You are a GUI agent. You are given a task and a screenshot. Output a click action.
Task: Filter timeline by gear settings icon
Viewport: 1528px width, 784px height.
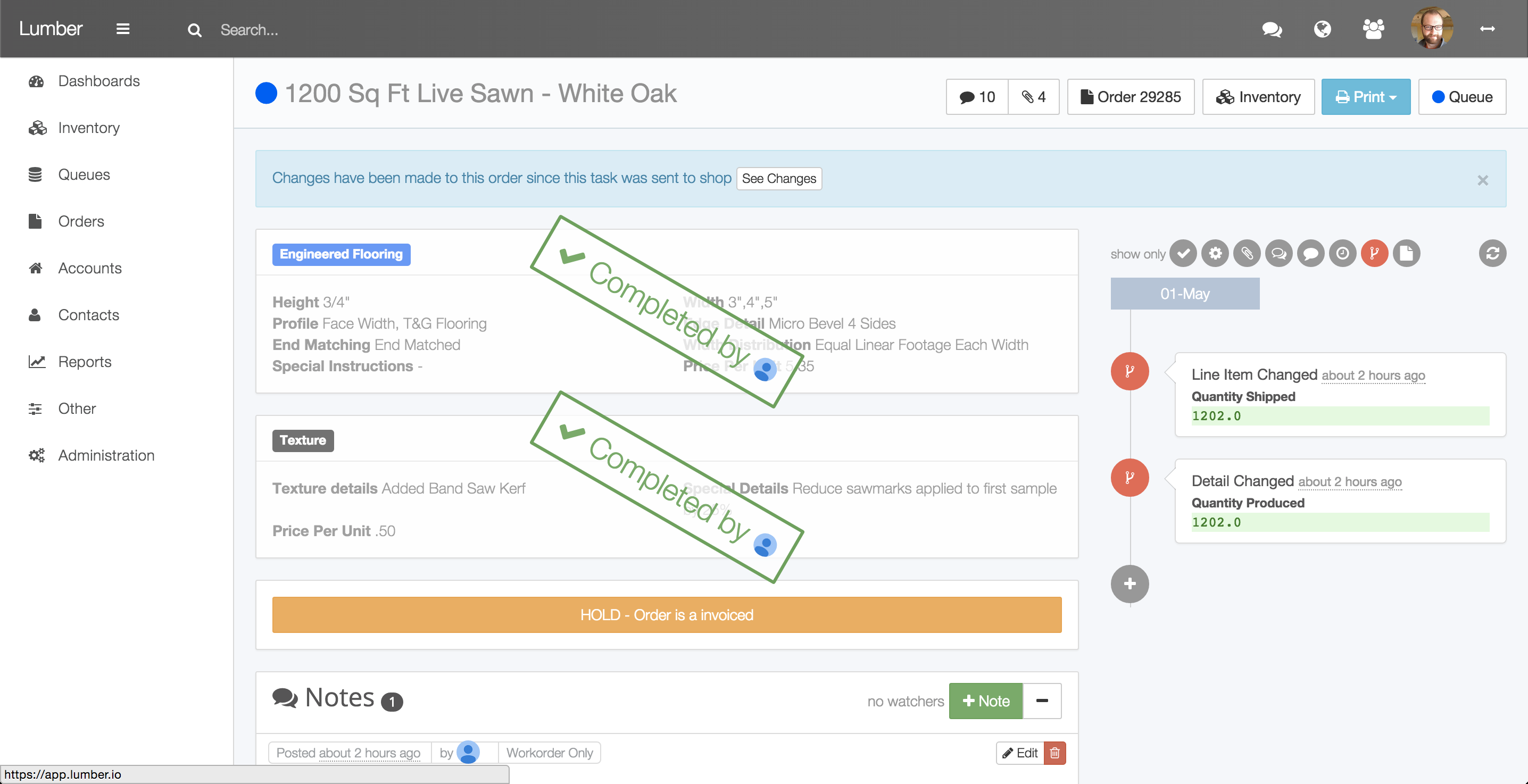(x=1215, y=254)
